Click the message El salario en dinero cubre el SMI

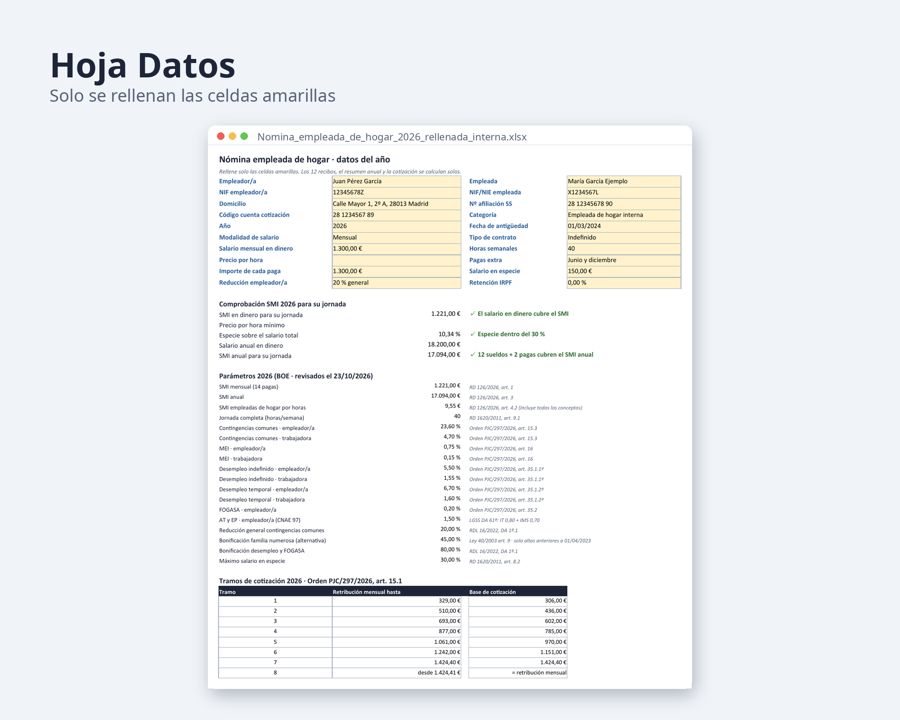point(523,314)
